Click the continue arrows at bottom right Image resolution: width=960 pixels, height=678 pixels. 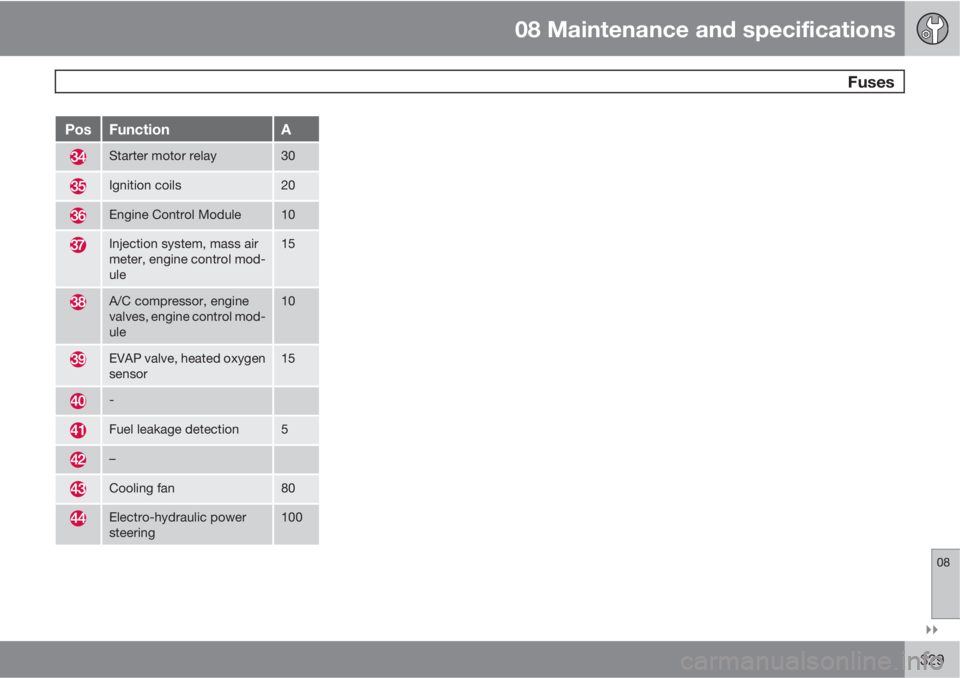(932, 629)
